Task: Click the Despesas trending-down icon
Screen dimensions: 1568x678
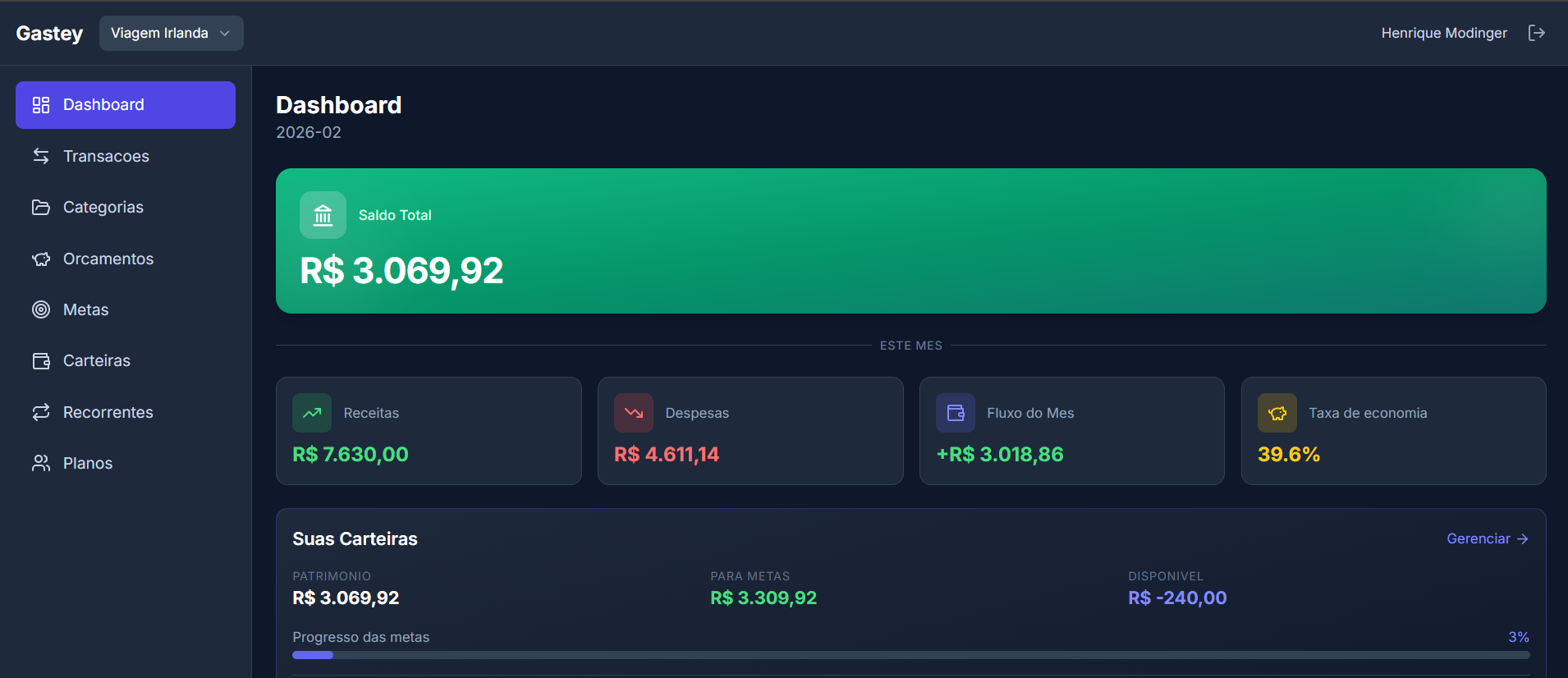Action: pos(634,413)
